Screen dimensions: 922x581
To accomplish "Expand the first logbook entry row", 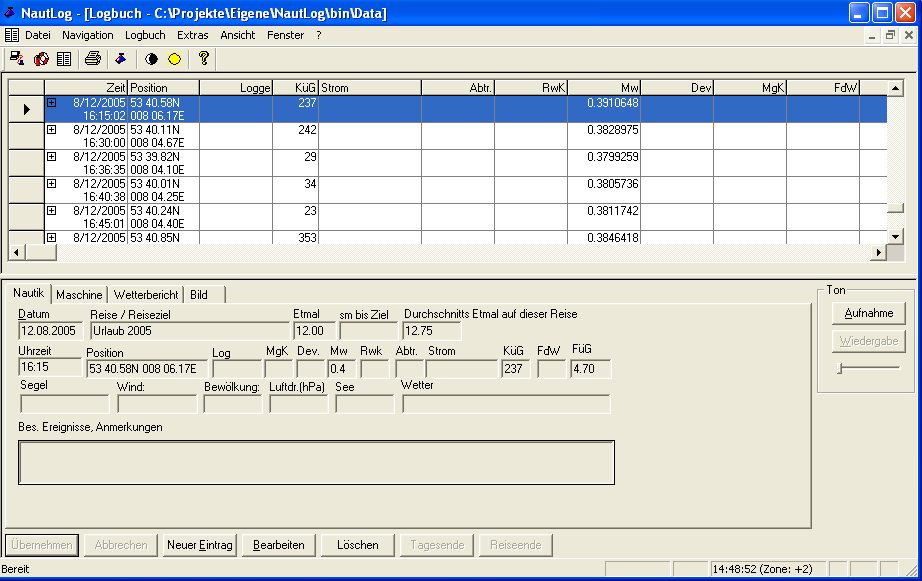I will pos(51,100).
